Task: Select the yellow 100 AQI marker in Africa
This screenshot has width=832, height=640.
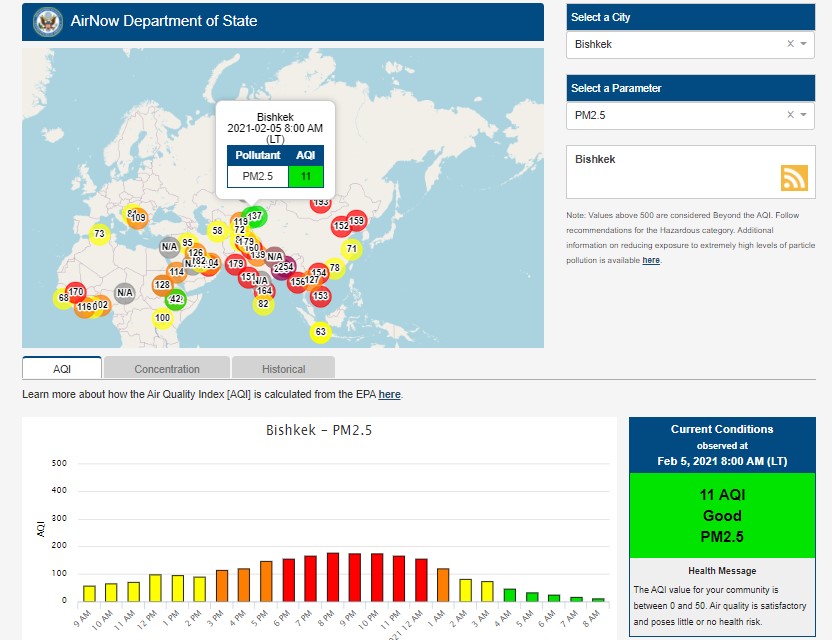Action: (x=162, y=318)
